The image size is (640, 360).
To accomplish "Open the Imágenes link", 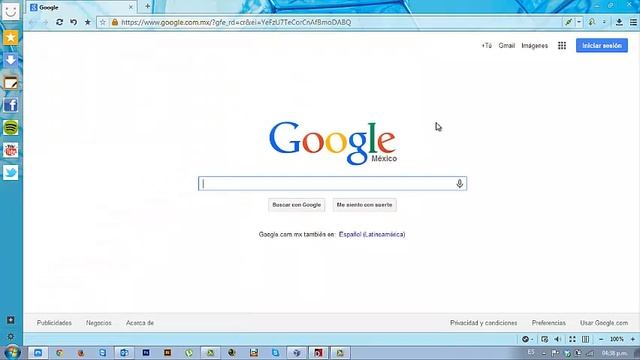I will pyautogui.click(x=534, y=46).
